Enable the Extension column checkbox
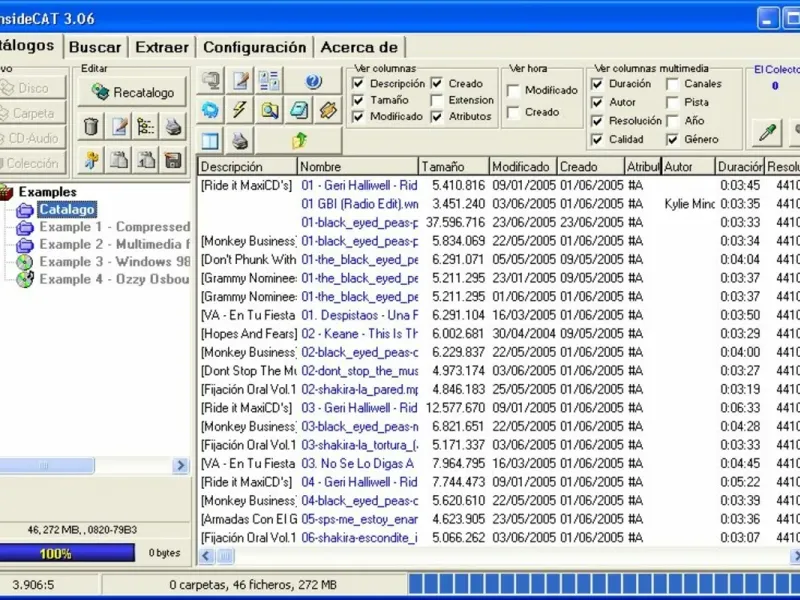800x600 pixels. (438, 100)
